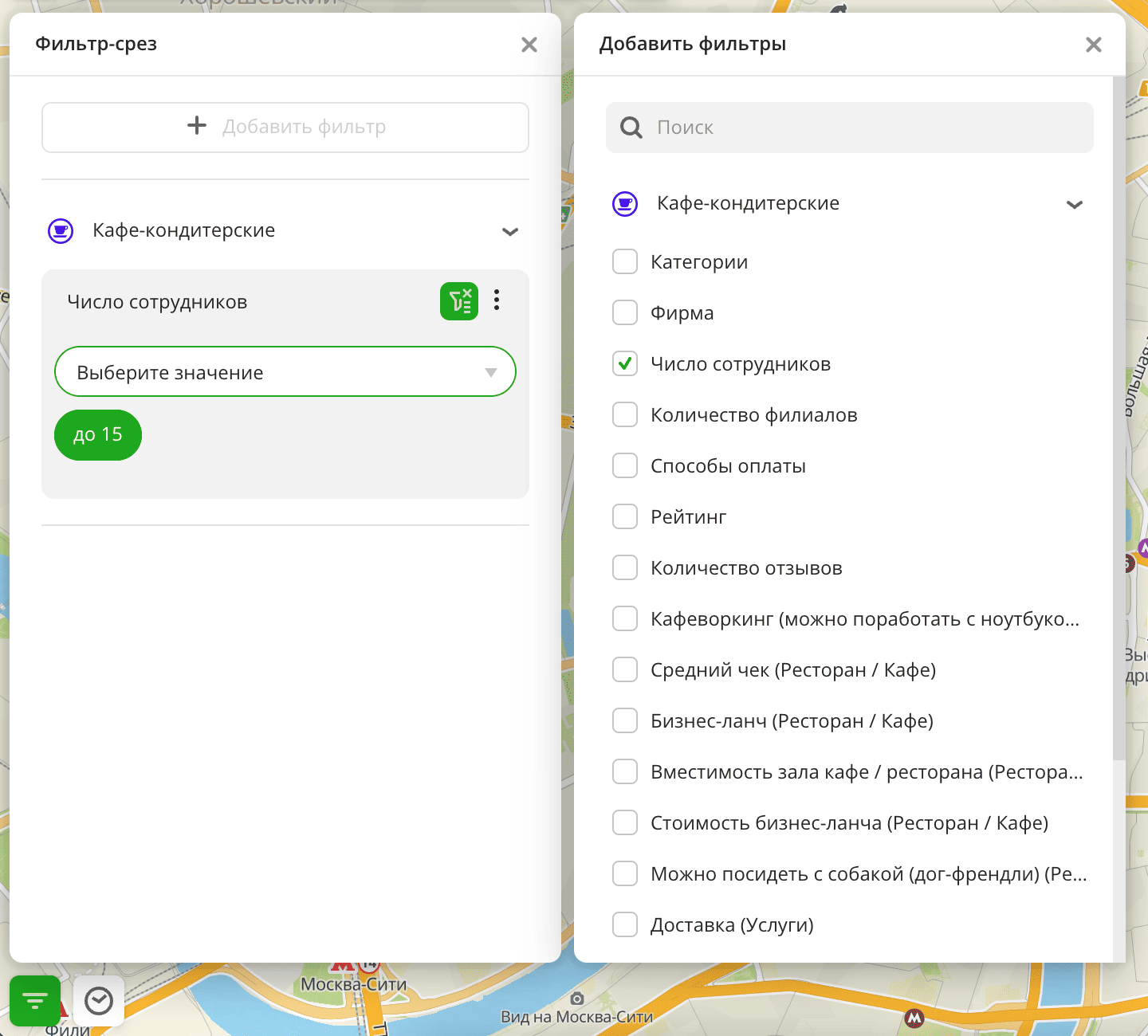Collapse Кафе-кондитерские in the Фильтр-срез panel

coord(510,232)
